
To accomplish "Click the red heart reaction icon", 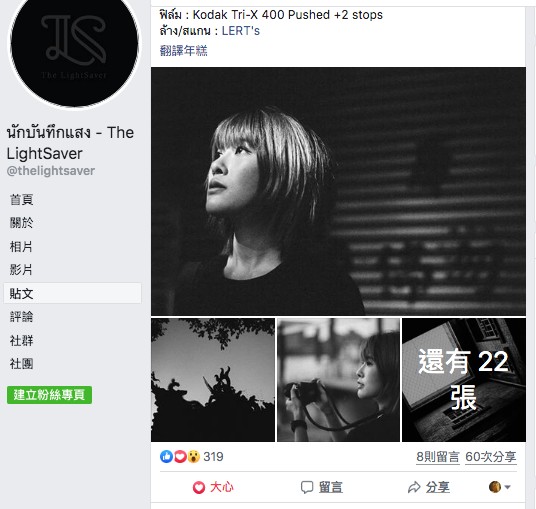I will 180,456.
